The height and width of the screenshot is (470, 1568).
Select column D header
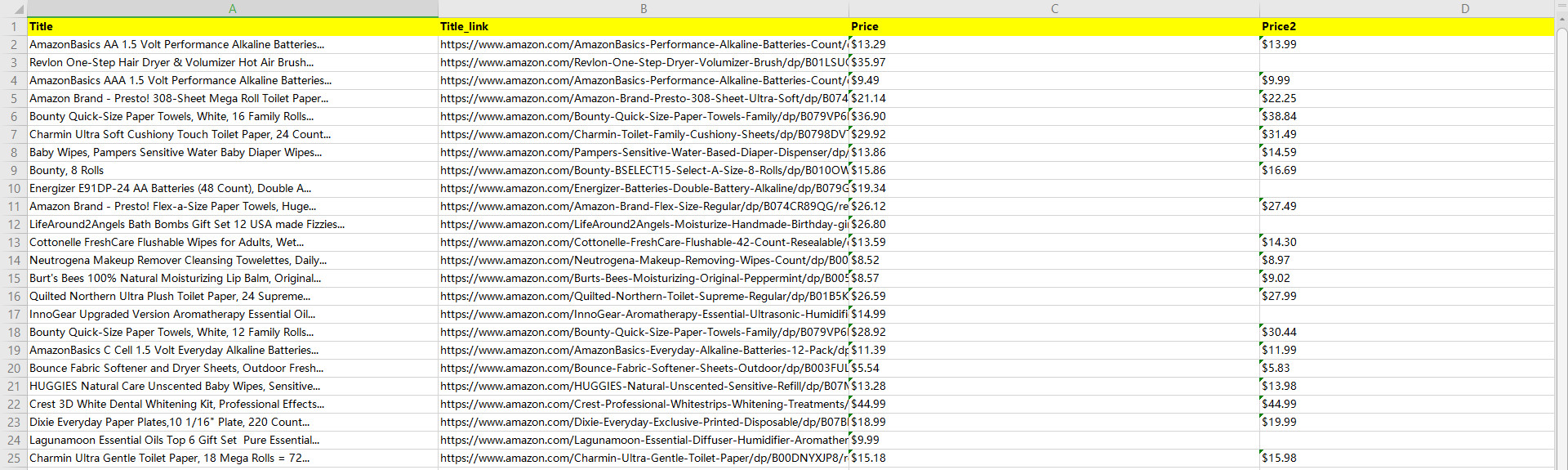click(1406, 8)
